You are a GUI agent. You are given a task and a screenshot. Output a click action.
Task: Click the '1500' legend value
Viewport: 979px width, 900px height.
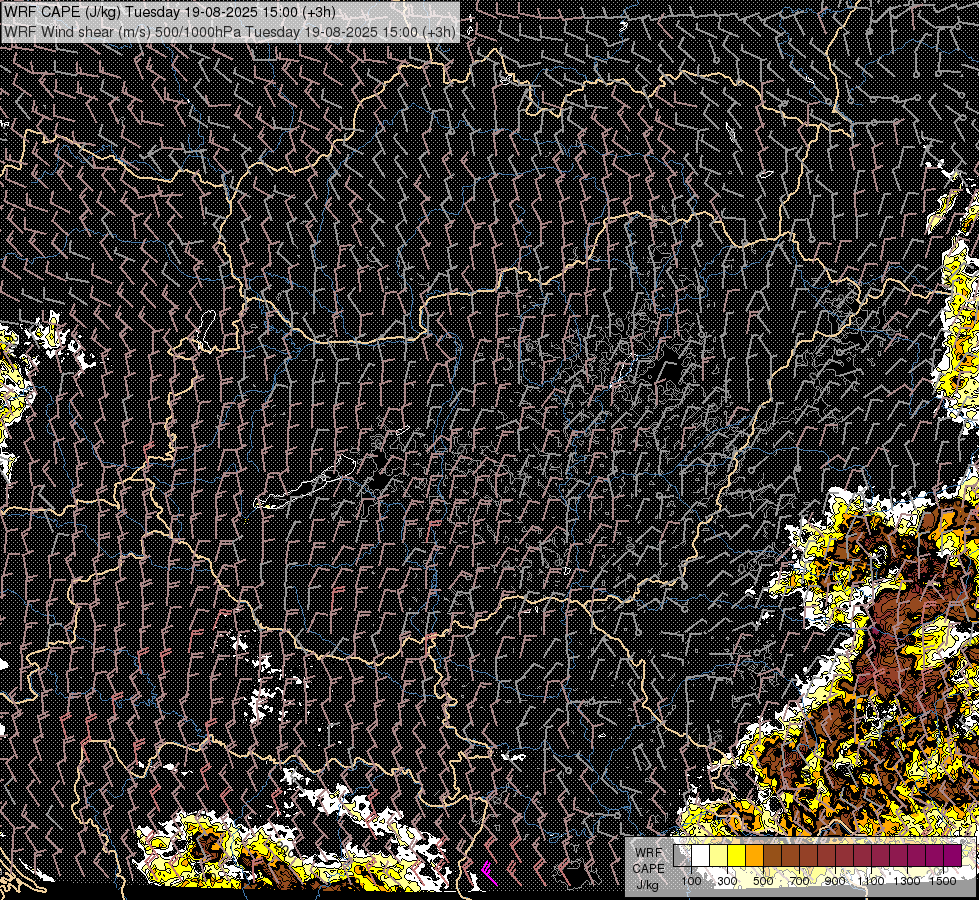[x=943, y=881]
